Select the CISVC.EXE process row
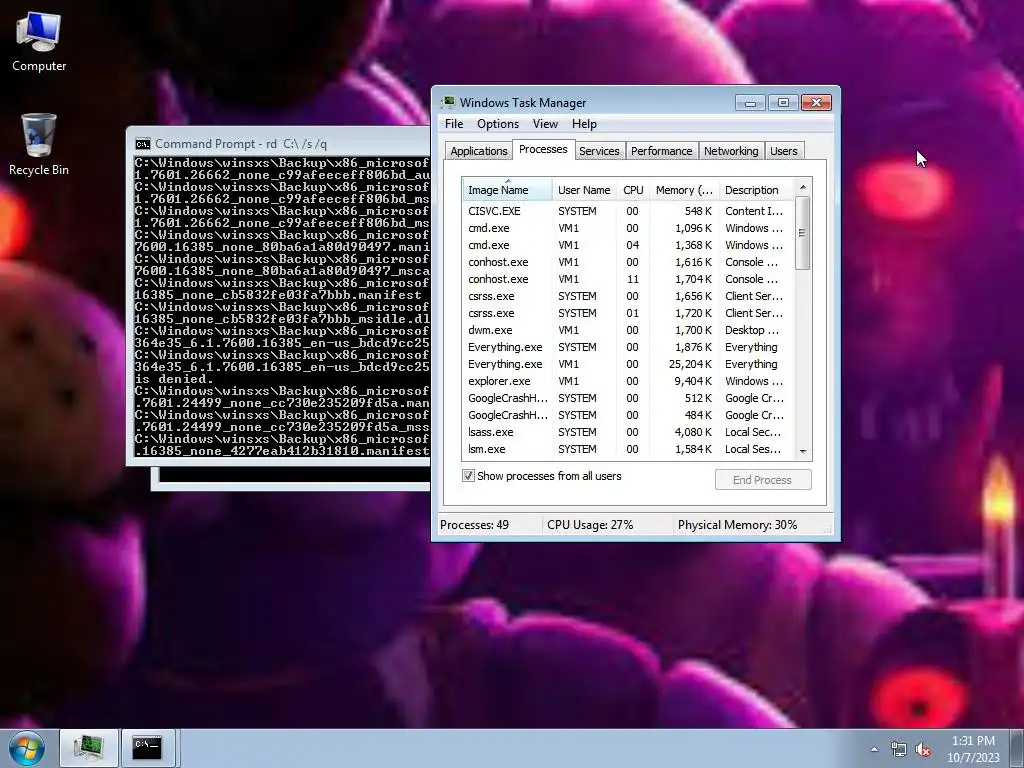 628,211
